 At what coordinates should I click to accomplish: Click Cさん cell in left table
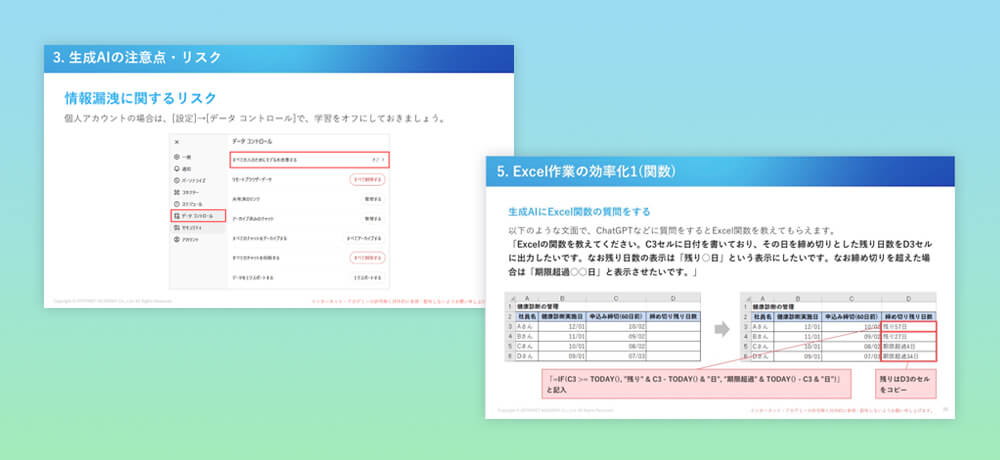pyautogui.click(x=527, y=346)
